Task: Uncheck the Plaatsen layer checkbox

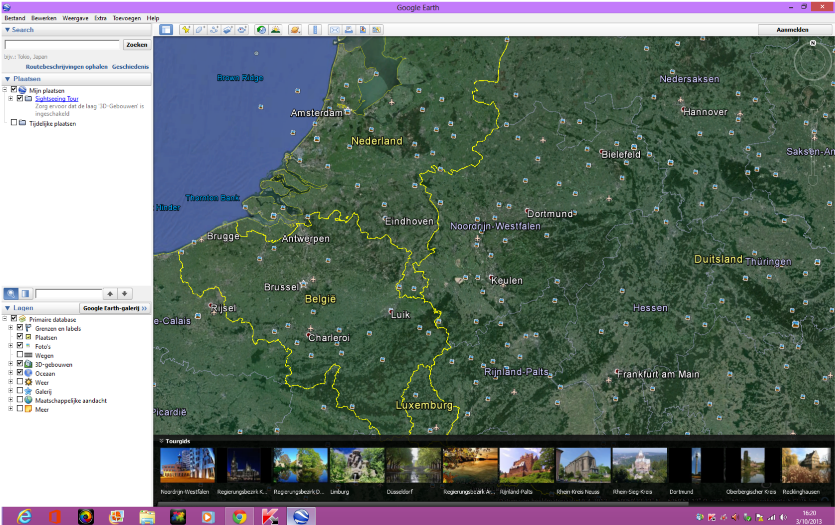Action: click(20, 337)
